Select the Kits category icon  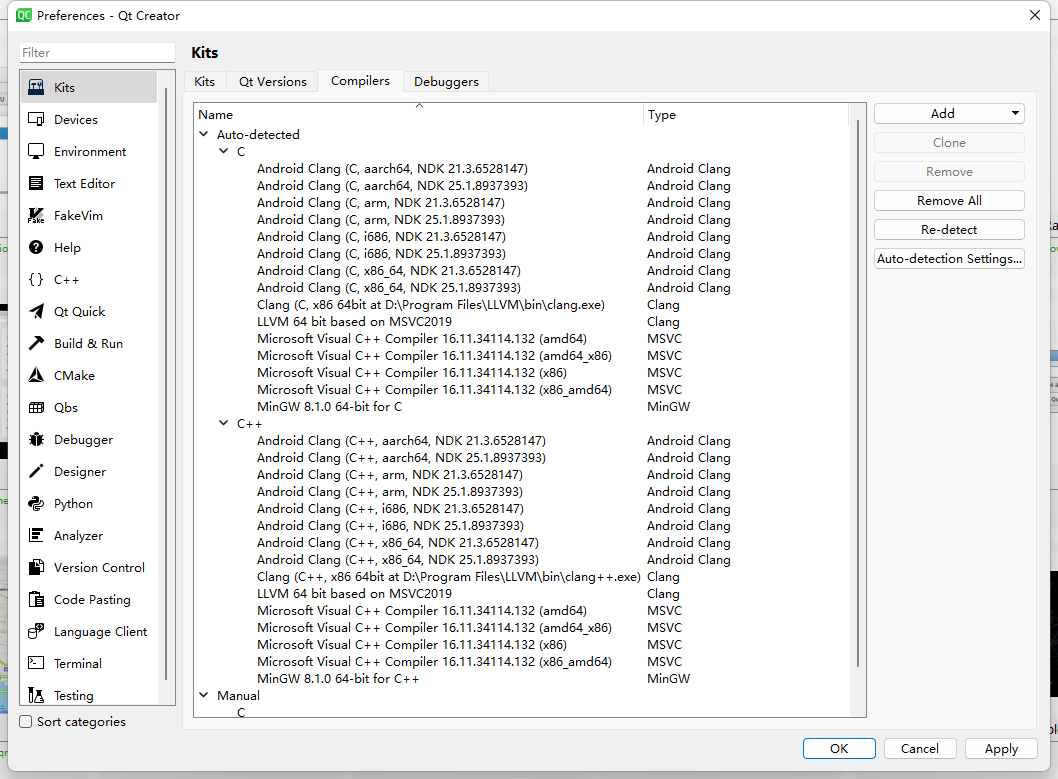36,87
